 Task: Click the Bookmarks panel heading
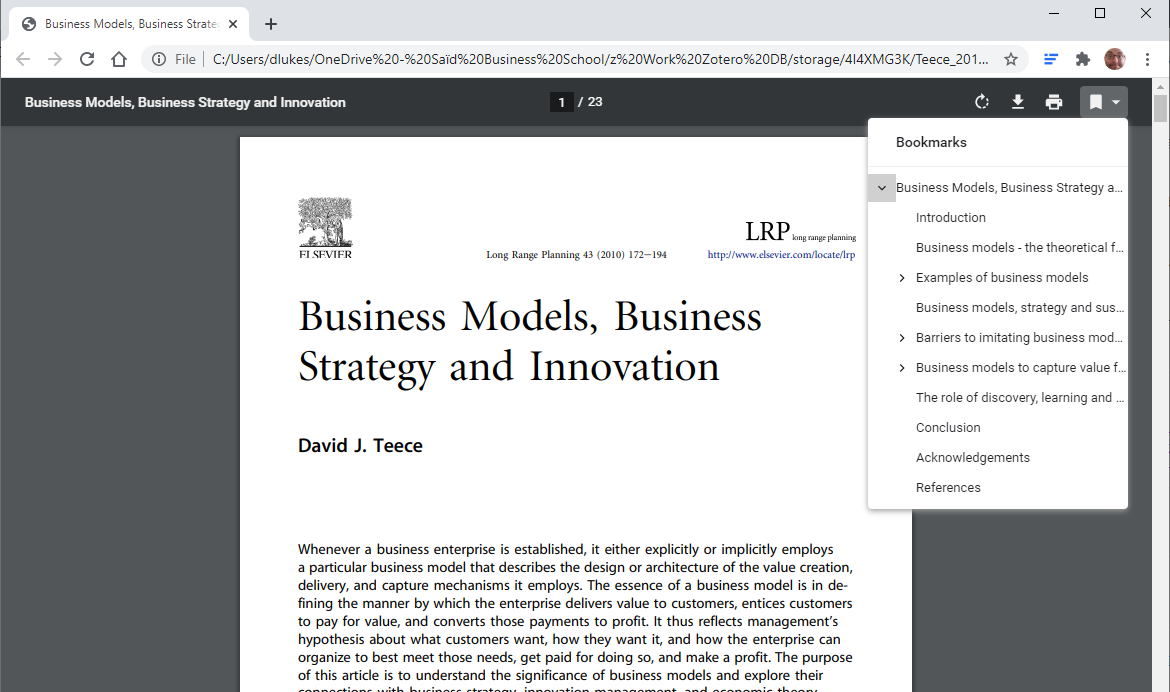coord(931,142)
